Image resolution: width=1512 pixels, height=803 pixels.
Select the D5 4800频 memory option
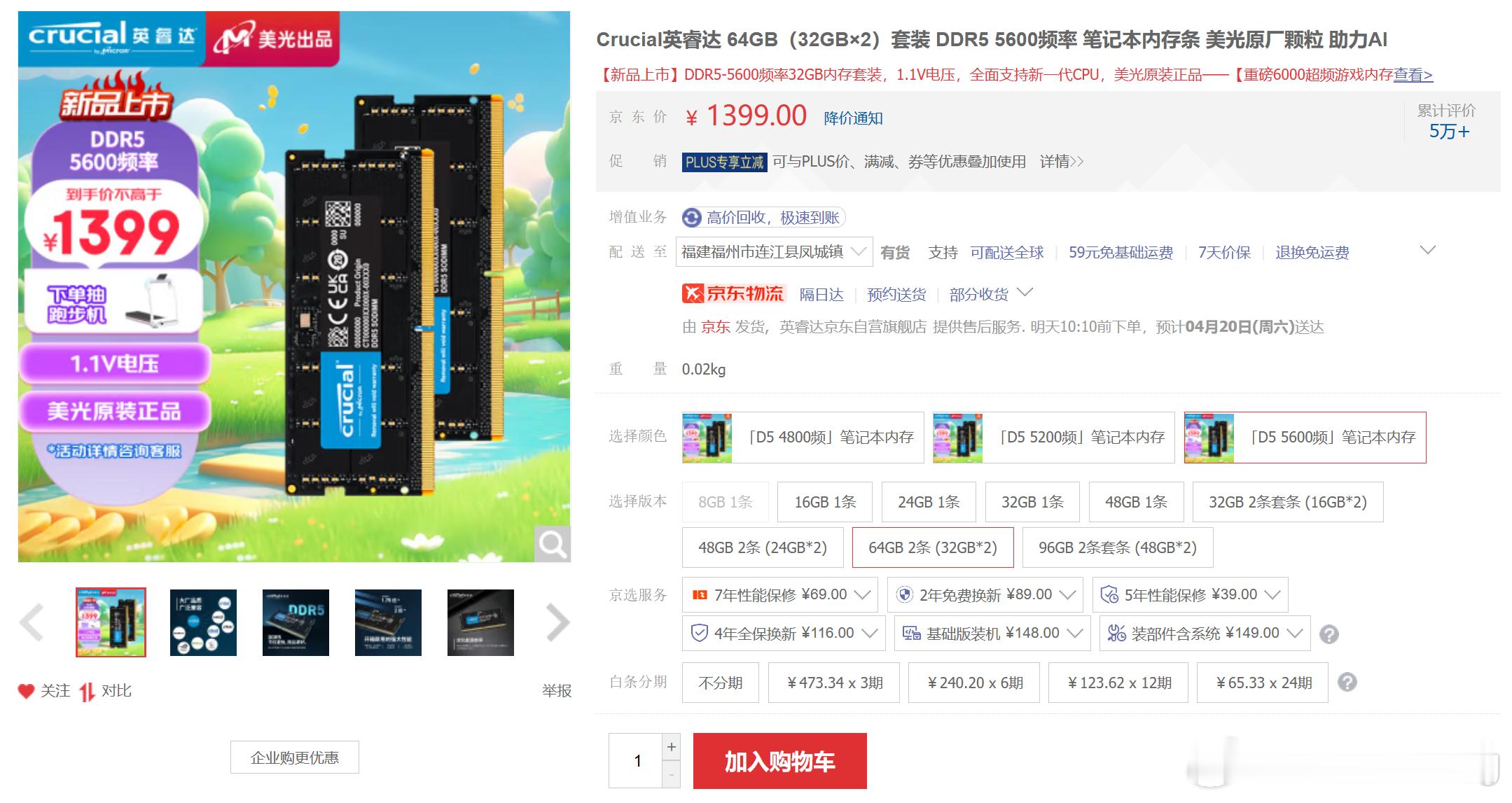click(x=803, y=438)
